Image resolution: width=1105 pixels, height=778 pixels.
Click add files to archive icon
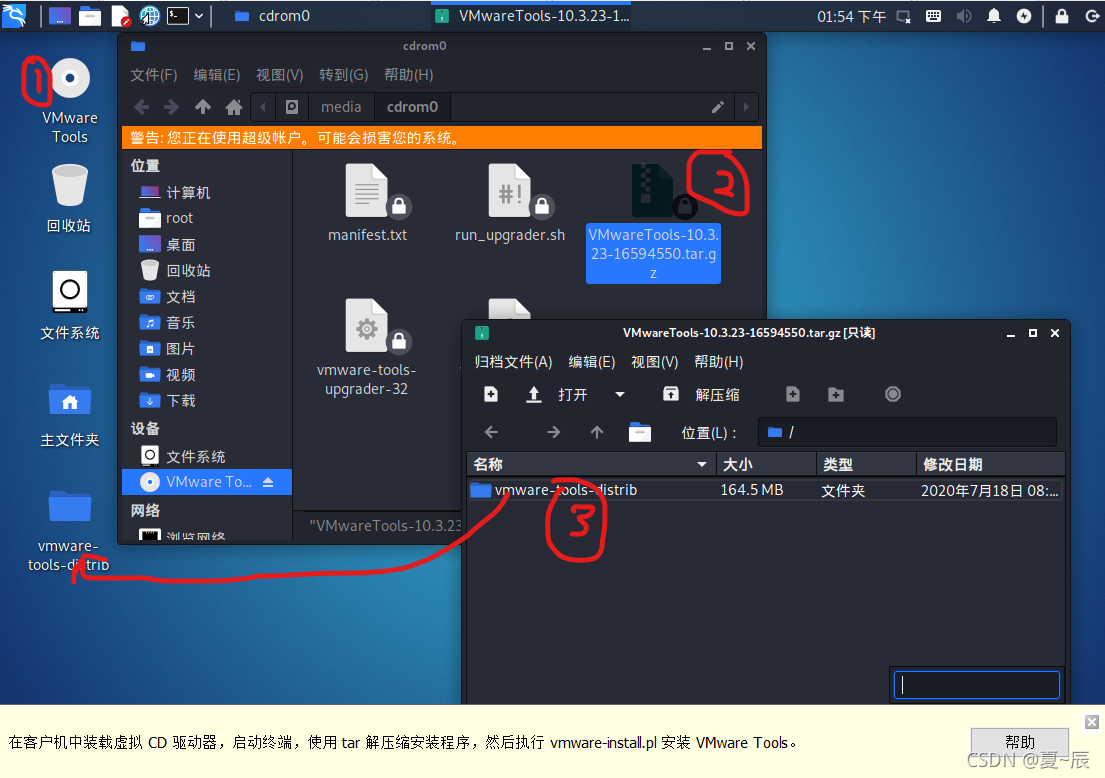(793, 395)
